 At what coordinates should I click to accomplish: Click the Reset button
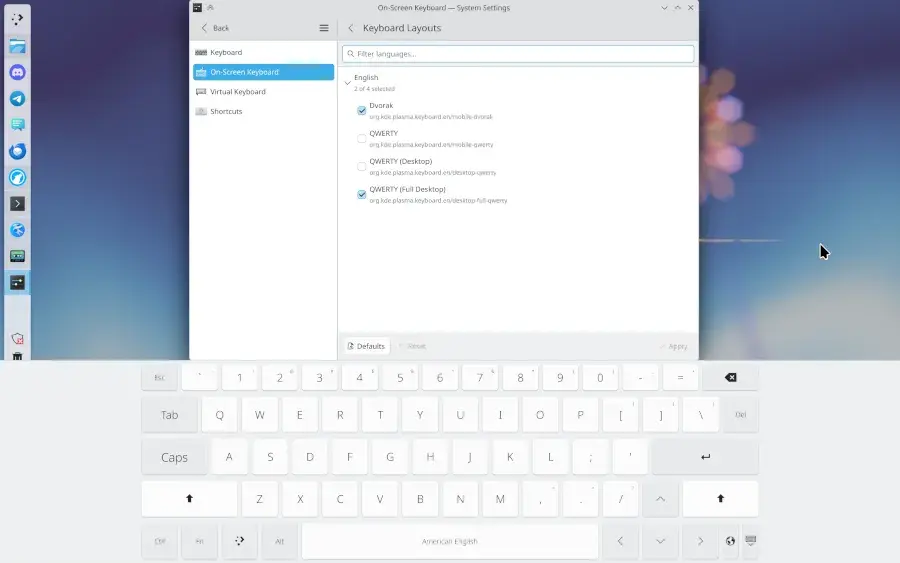(x=412, y=346)
